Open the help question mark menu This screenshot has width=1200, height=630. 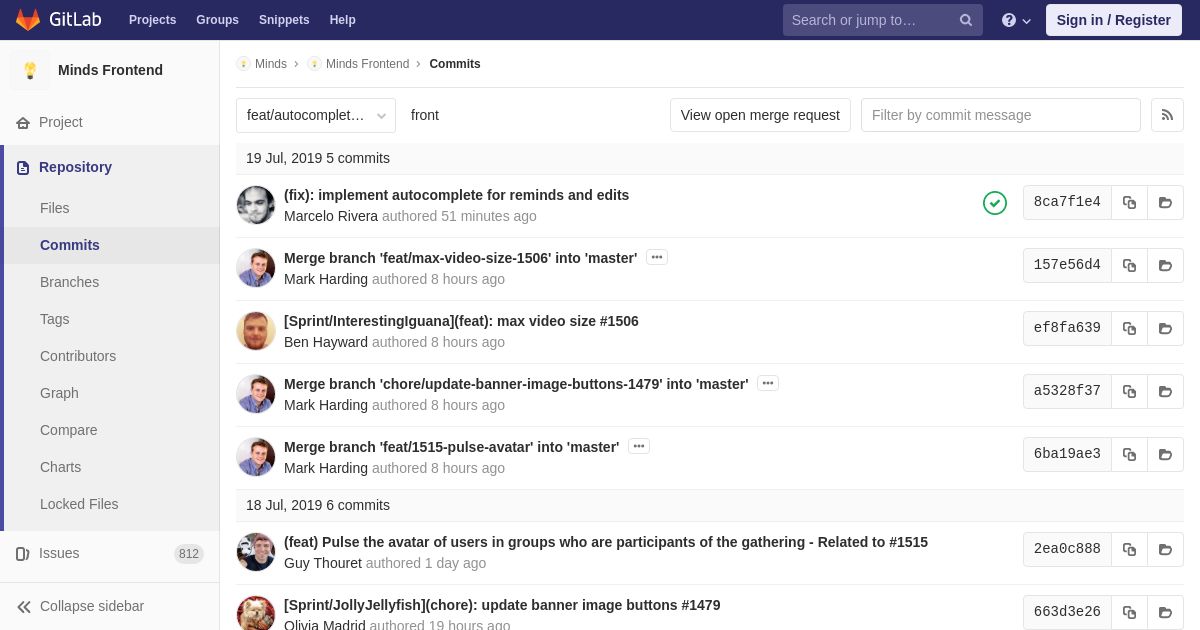click(1016, 20)
